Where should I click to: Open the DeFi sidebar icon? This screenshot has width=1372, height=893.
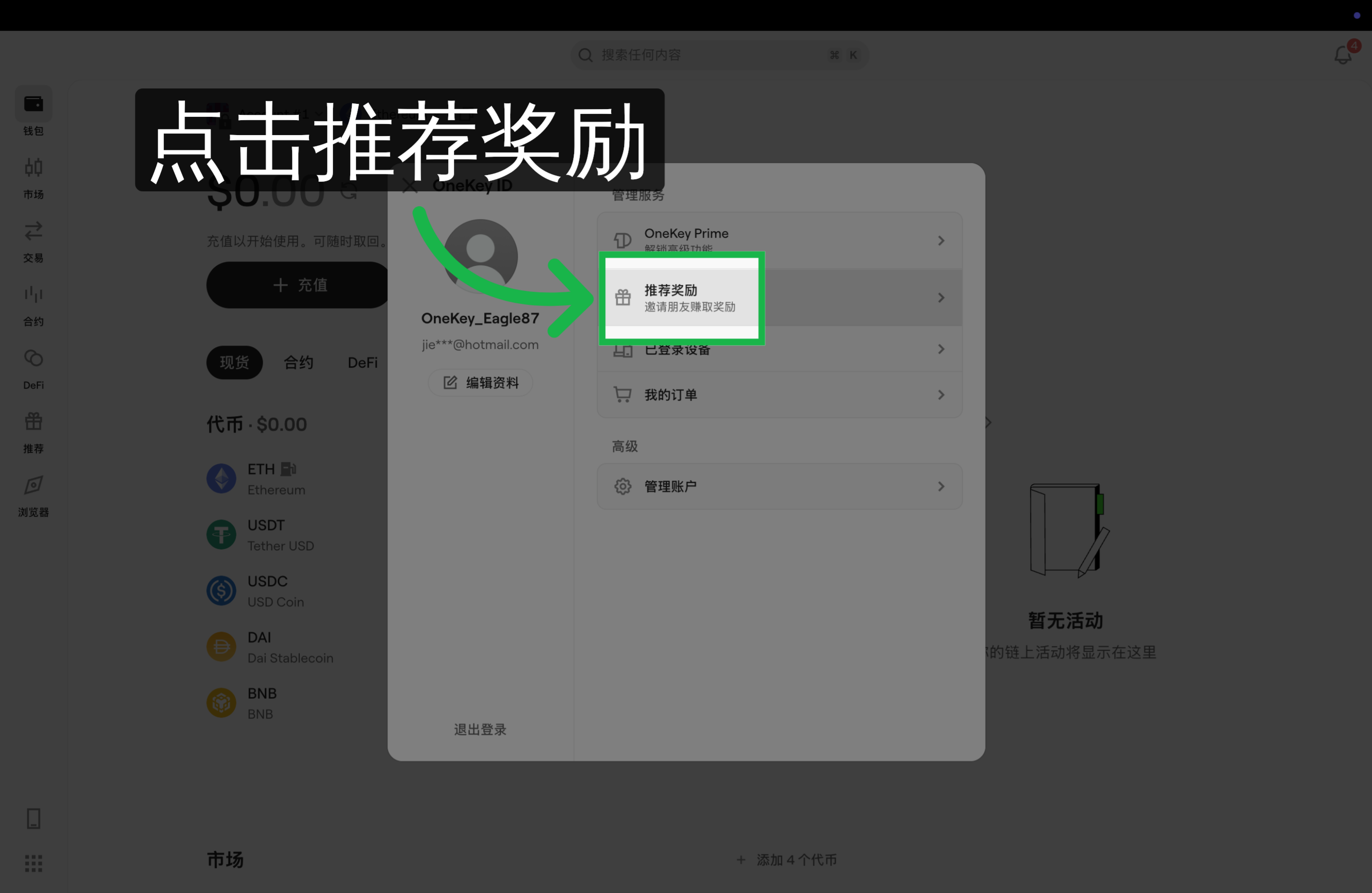pyautogui.click(x=34, y=358)
